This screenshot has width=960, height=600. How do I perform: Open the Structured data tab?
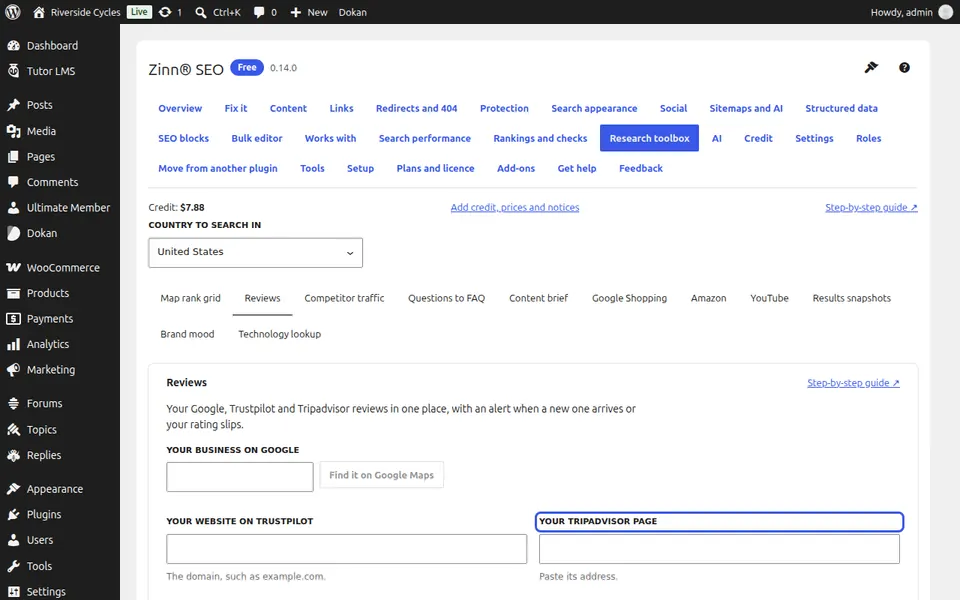(x=841, y=108)
